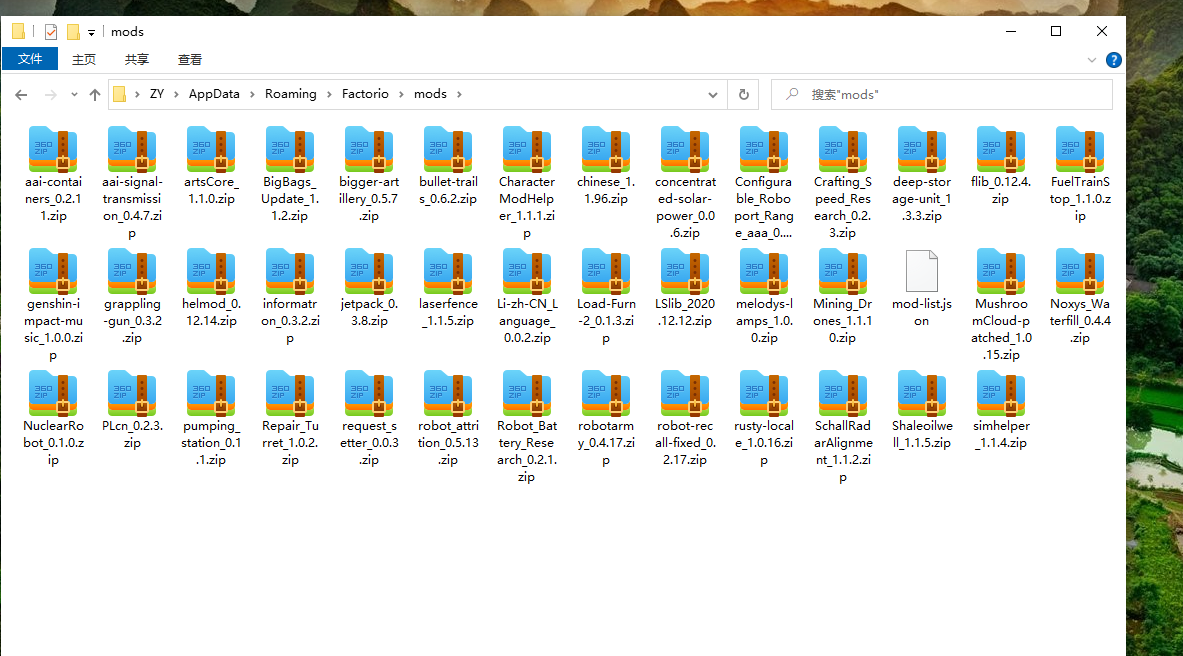Click the search "mods" input field
The height and width of the screenshot is (656, 1183).
[x=942, y=94]
